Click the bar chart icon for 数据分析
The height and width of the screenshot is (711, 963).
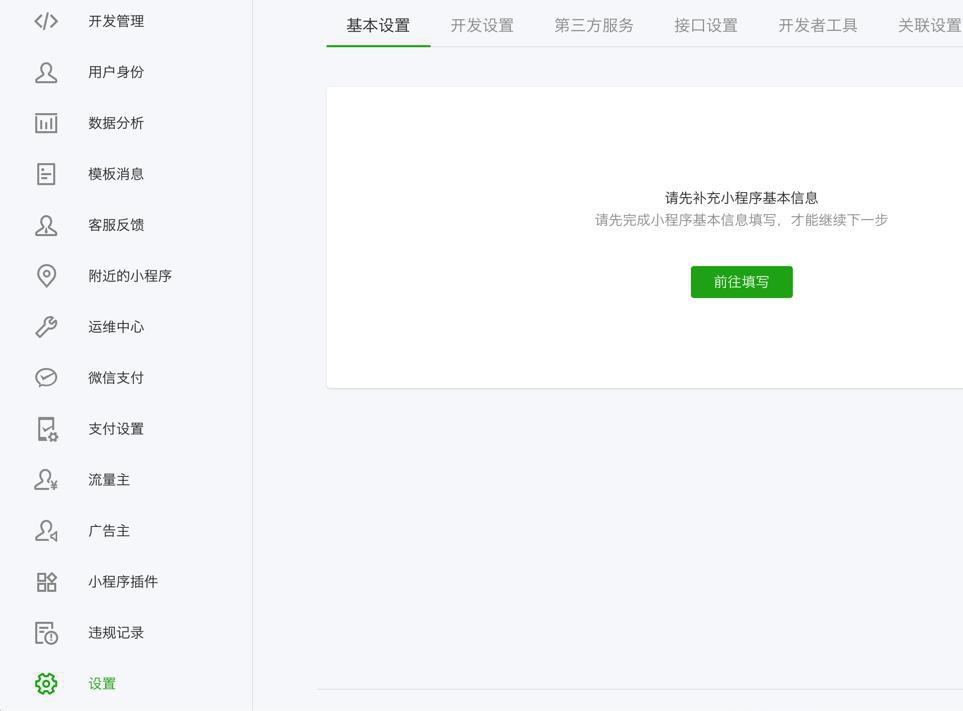tap(46, 123)
